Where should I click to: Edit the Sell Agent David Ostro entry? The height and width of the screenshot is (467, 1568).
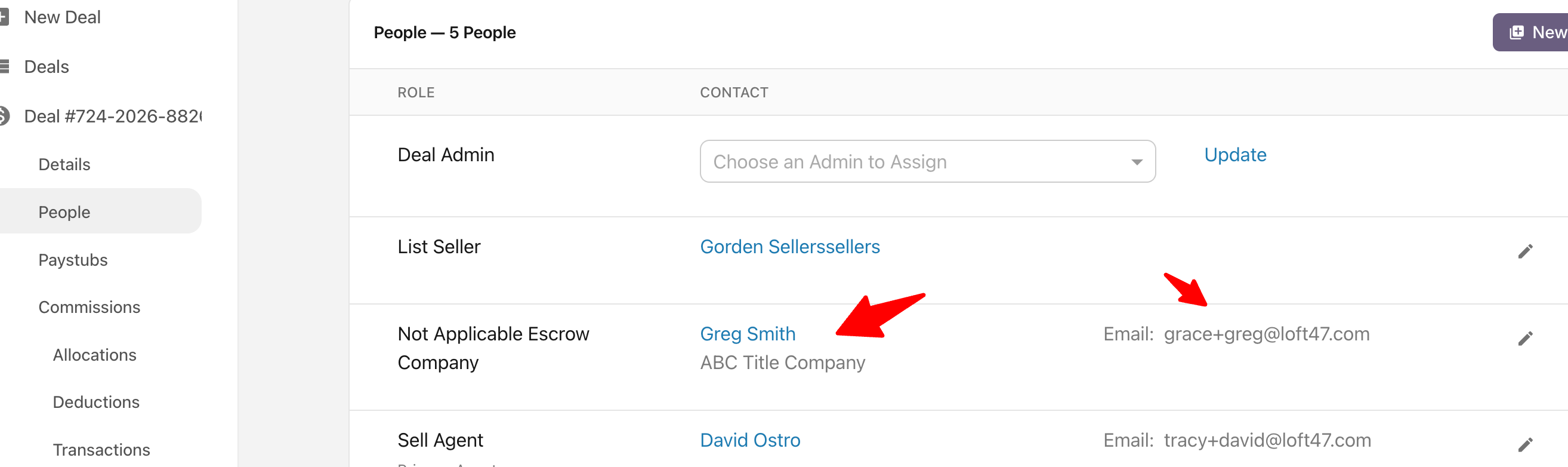click(1525, 445)
